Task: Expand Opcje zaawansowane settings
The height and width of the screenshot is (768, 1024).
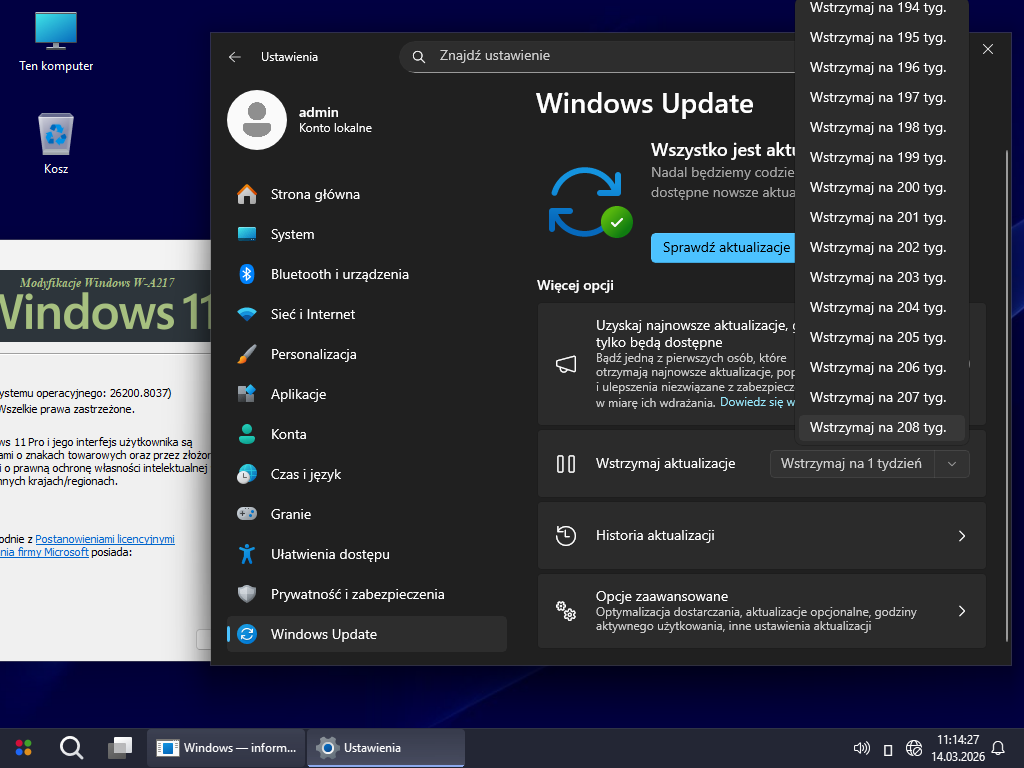Action: [x=760, y=610]
